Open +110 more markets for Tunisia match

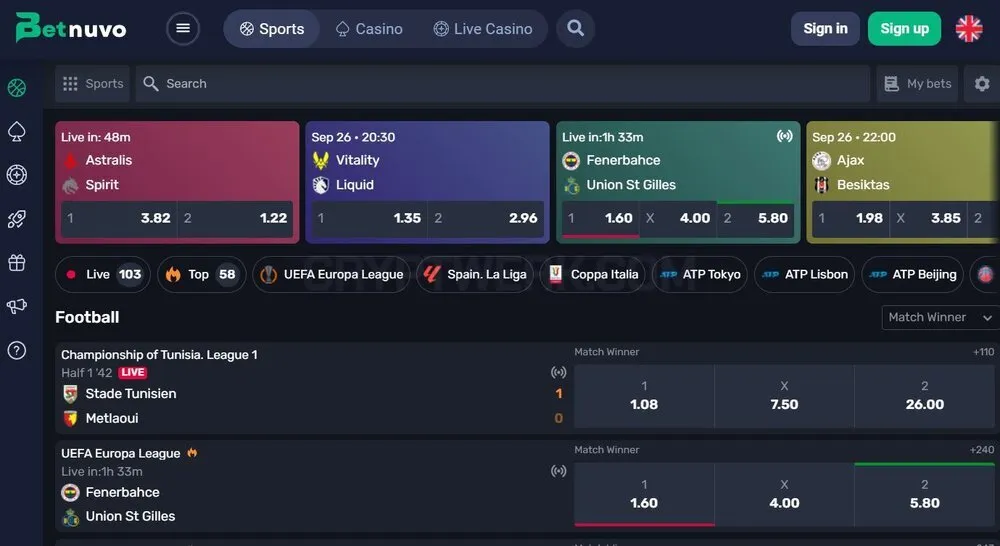[x=983, y=351]
